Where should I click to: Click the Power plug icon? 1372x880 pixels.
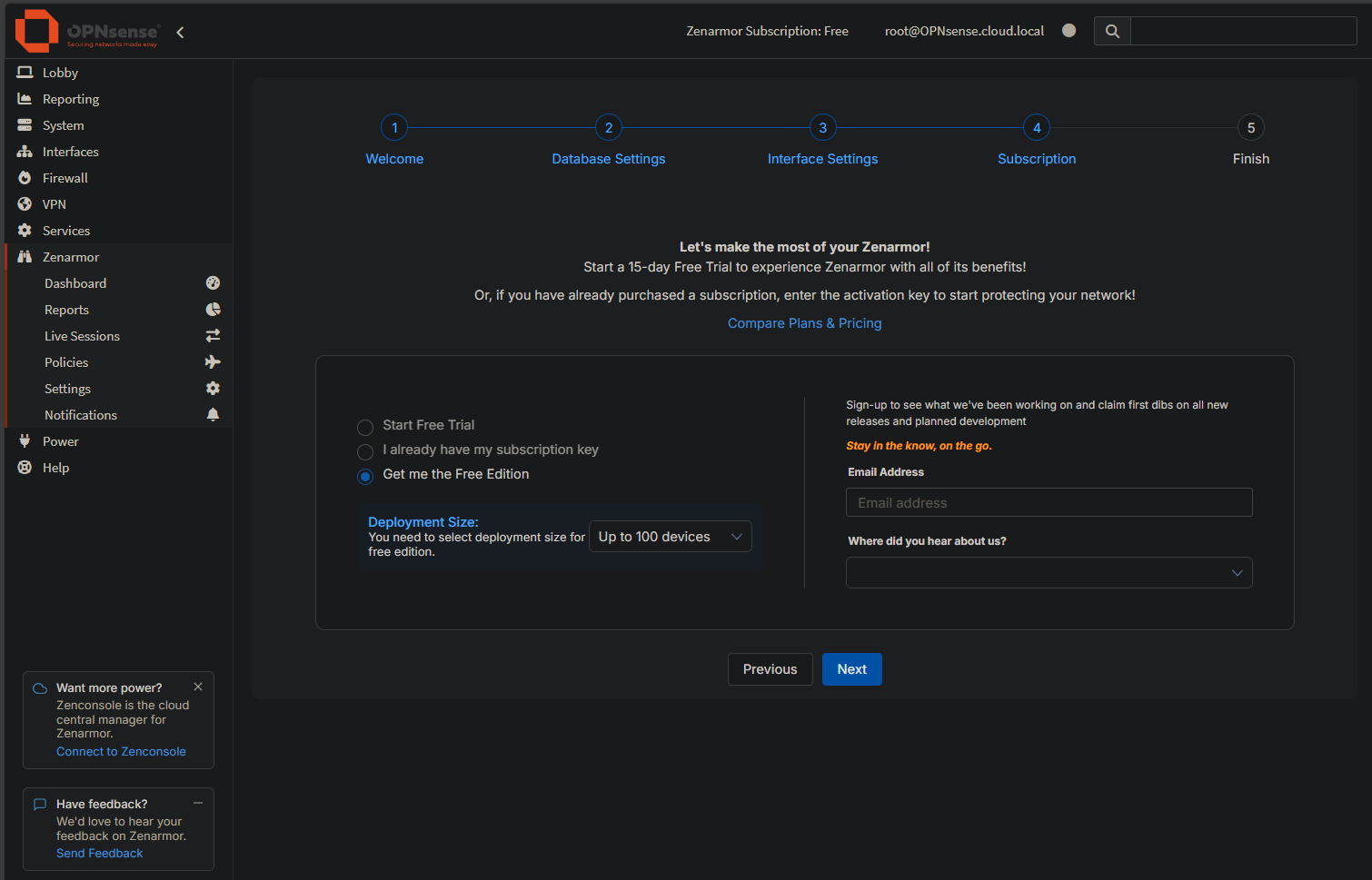click(25, 441)
